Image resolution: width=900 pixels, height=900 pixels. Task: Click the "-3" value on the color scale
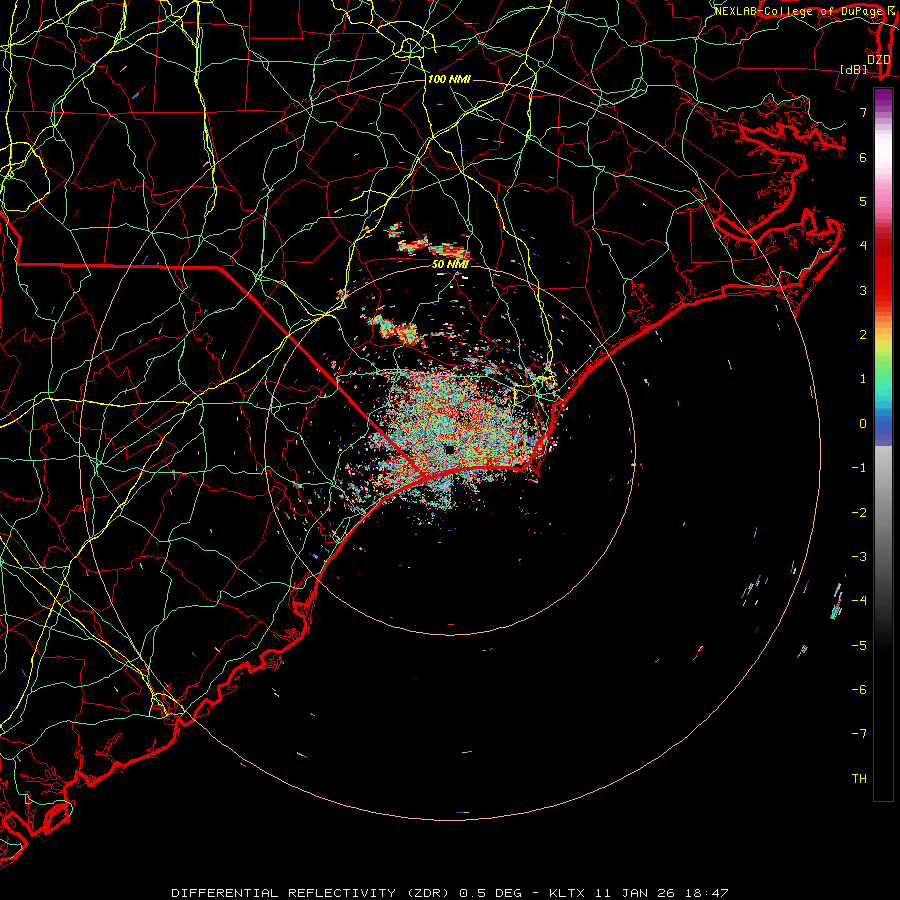pyautogui.click(x=859, y=557)
